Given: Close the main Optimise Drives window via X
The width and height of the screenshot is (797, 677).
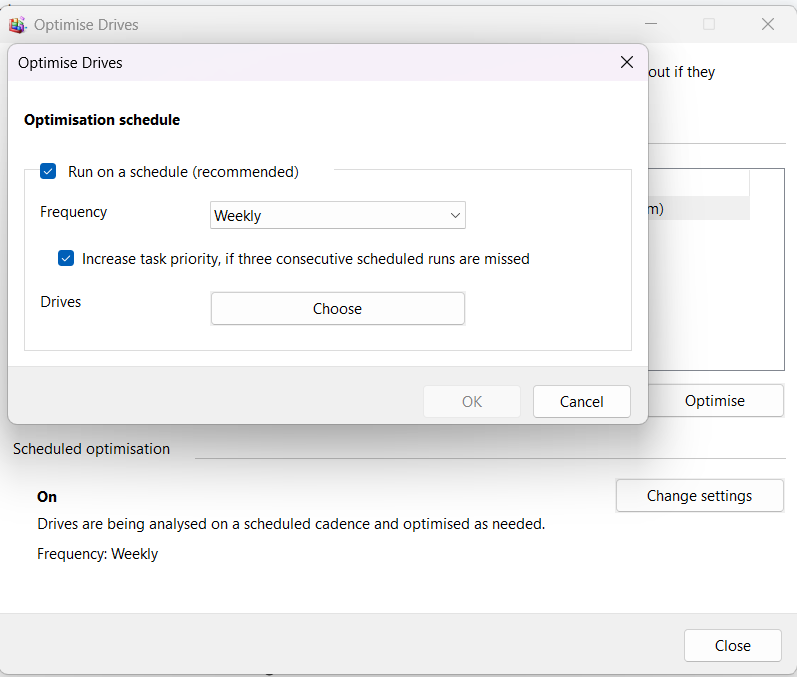Looking at the screenshot, I should point(768,24).
